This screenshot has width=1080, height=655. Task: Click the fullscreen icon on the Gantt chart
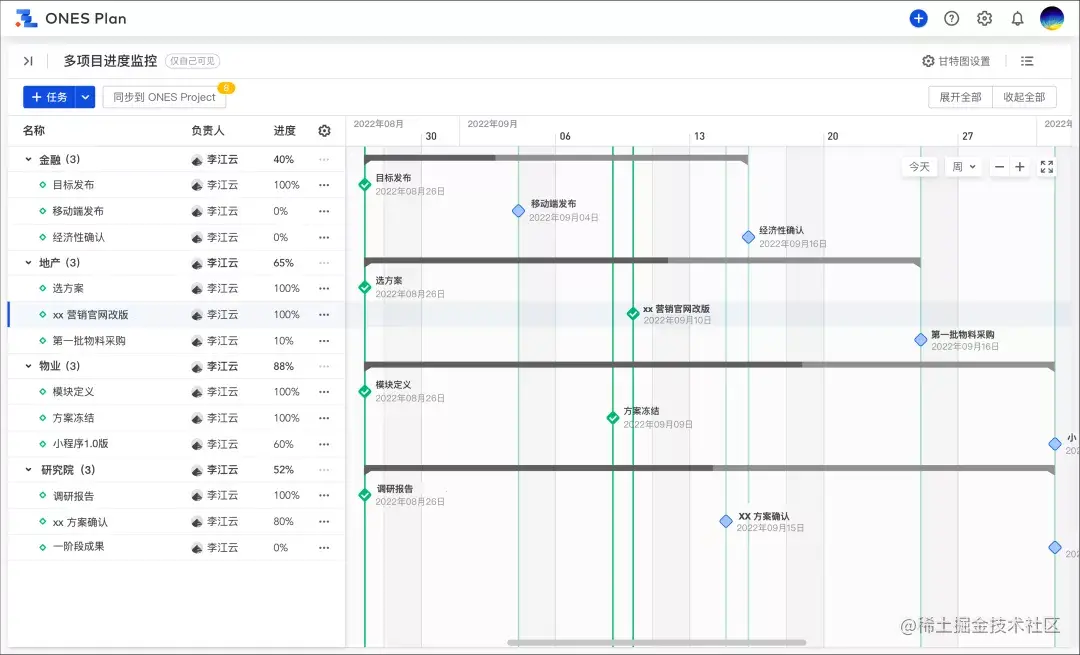point(1046,167)
